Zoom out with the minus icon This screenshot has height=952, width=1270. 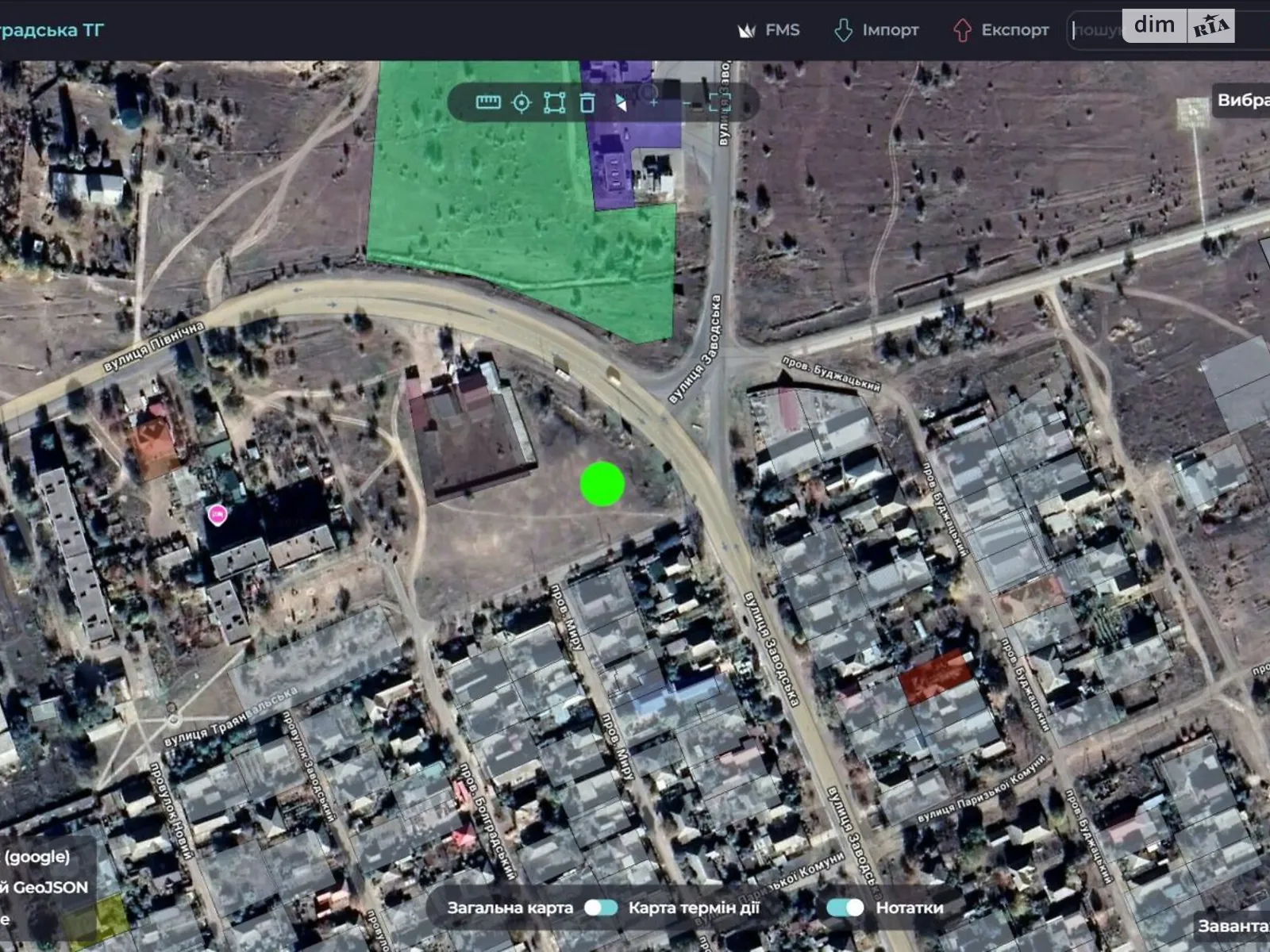pos(687,103)
